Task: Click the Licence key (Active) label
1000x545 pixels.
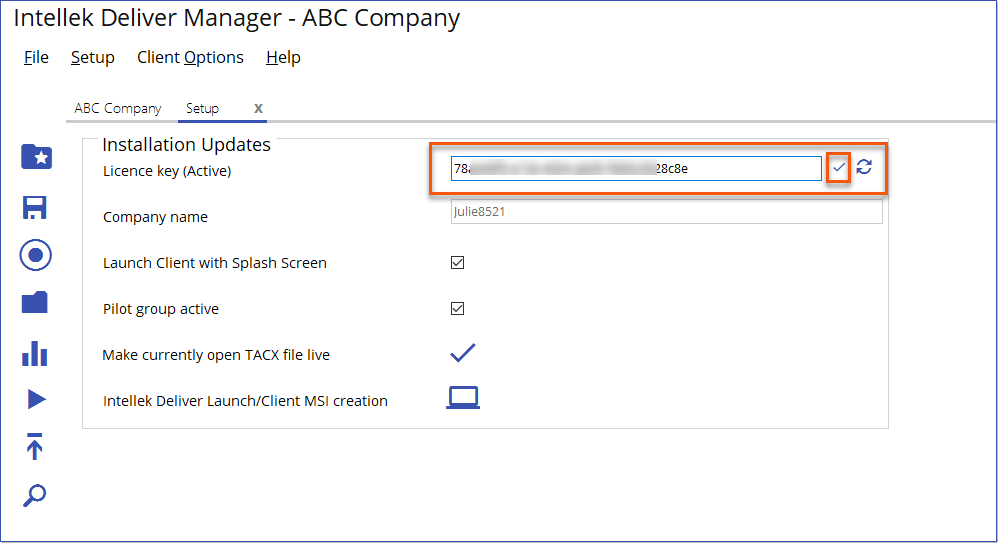Action: click(167, 171)
